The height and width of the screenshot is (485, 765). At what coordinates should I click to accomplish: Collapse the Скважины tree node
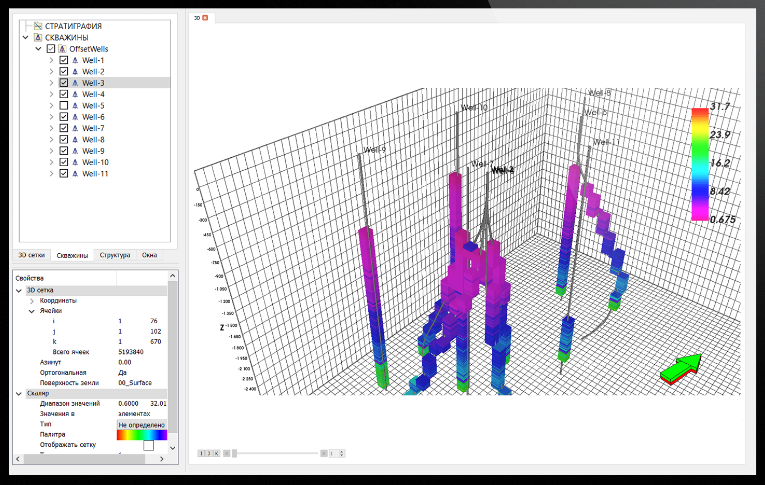[x=25, y=37]
